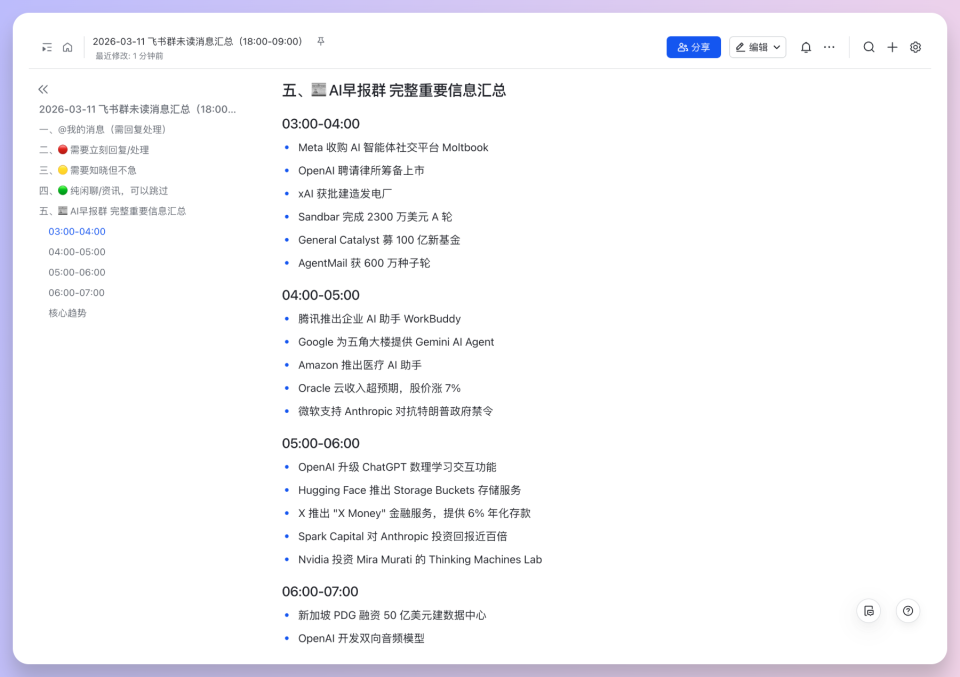The width and height of the screenshot is (960, 677).
Task: Click the search magnifier icon
Action: (x=869, y=47)
